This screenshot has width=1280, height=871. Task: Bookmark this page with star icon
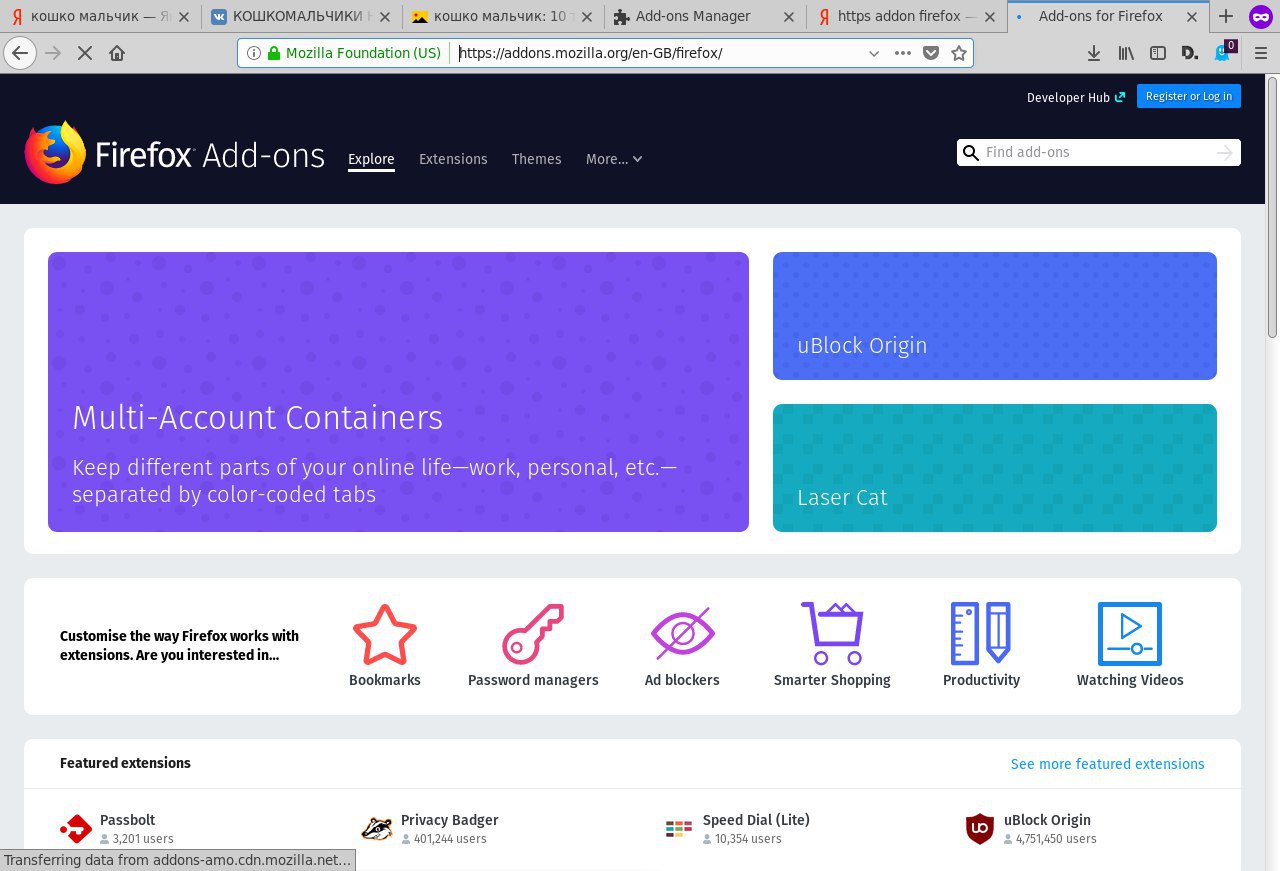959,53
